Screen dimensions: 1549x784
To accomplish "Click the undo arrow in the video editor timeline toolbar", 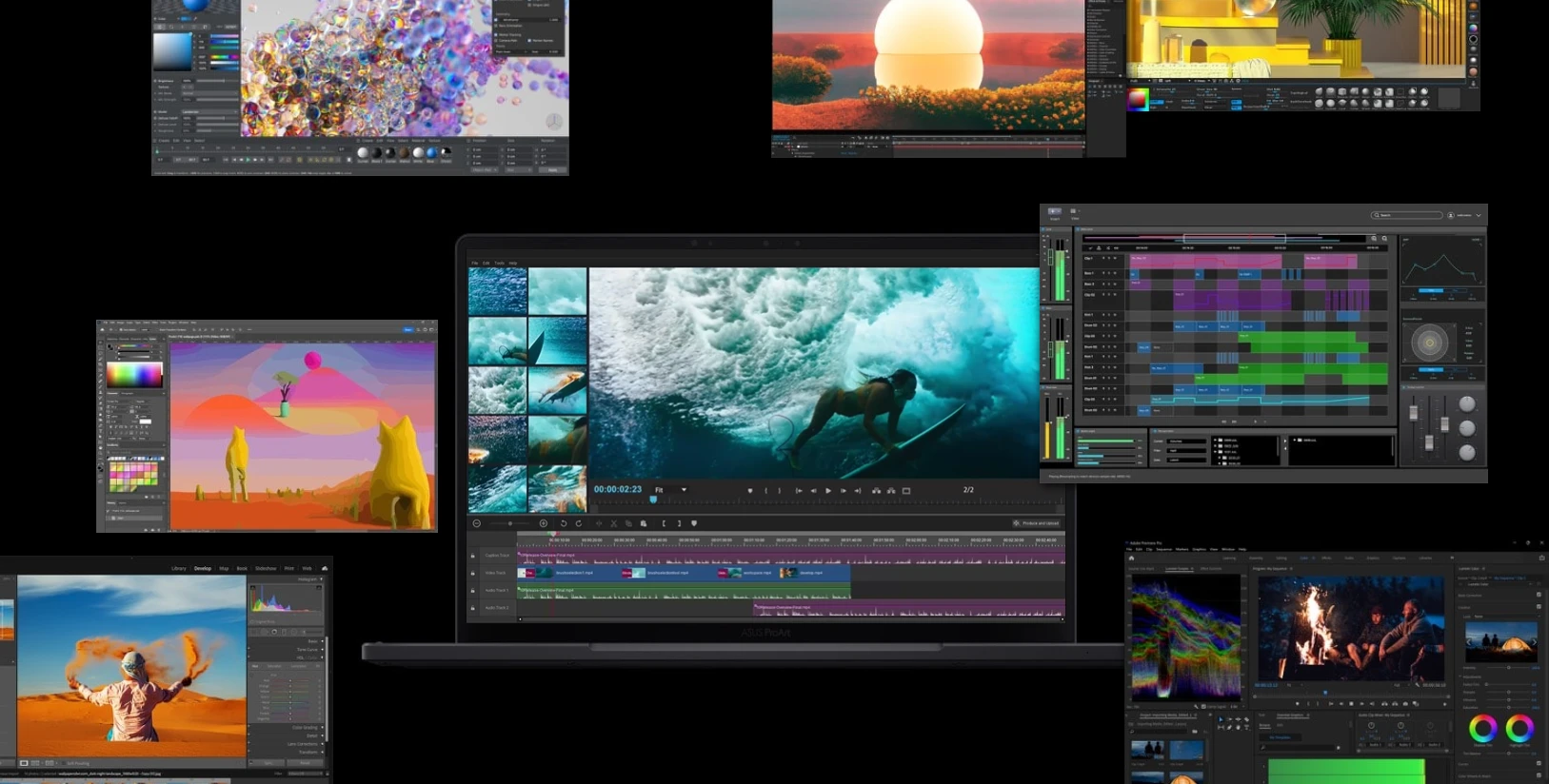I will click(564, 523).
